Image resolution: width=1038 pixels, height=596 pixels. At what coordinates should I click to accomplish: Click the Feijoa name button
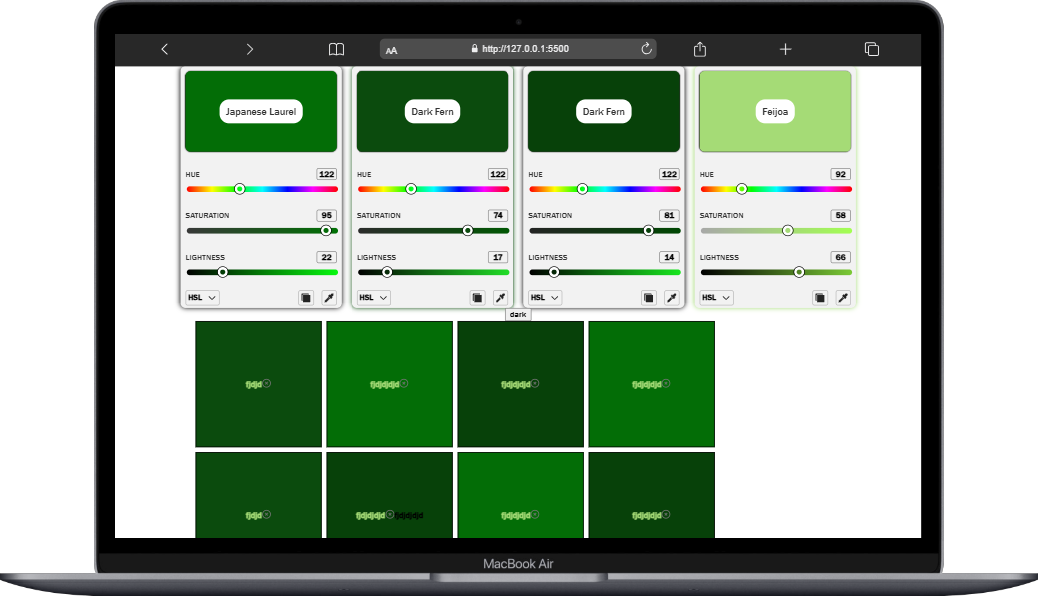tap(775, 111)
